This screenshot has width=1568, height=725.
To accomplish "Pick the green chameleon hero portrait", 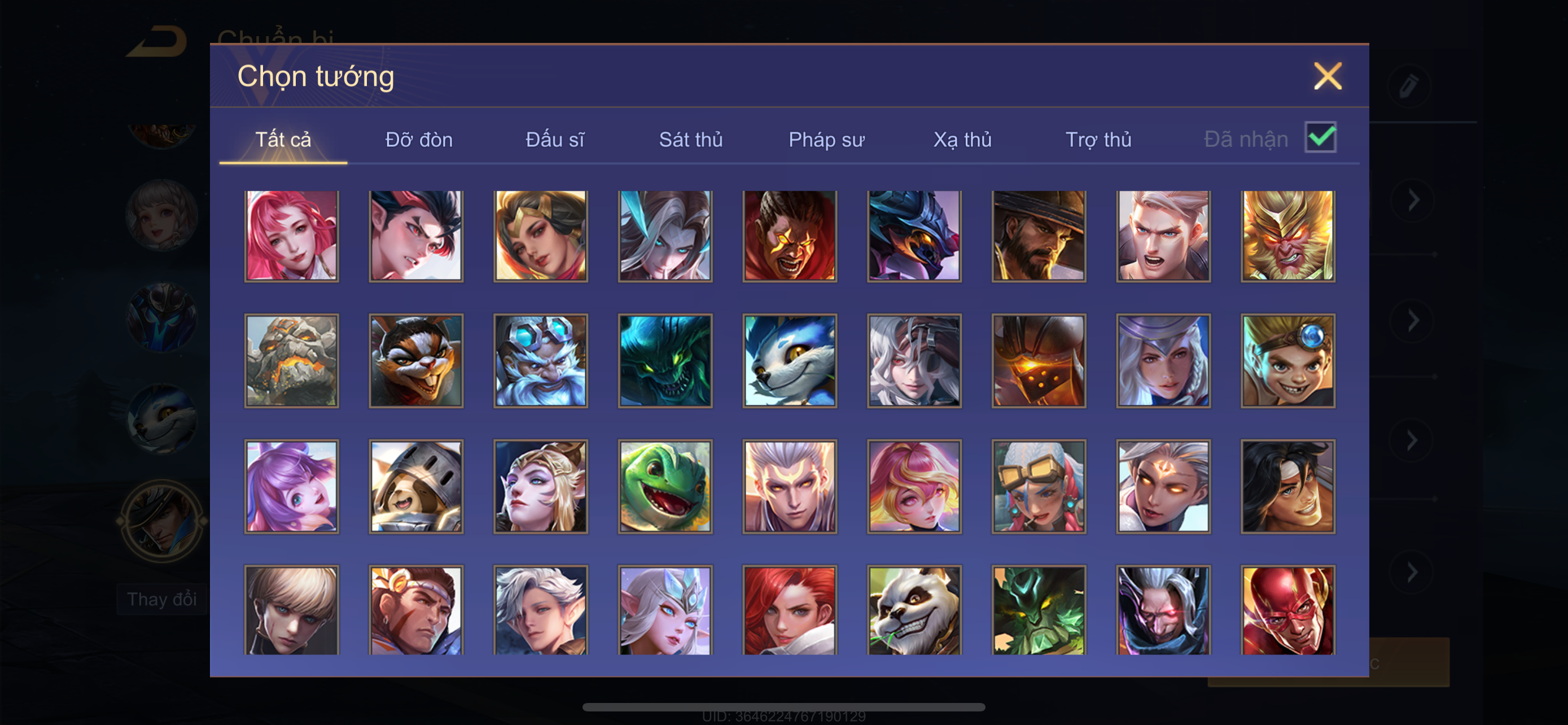I will 665,486.
